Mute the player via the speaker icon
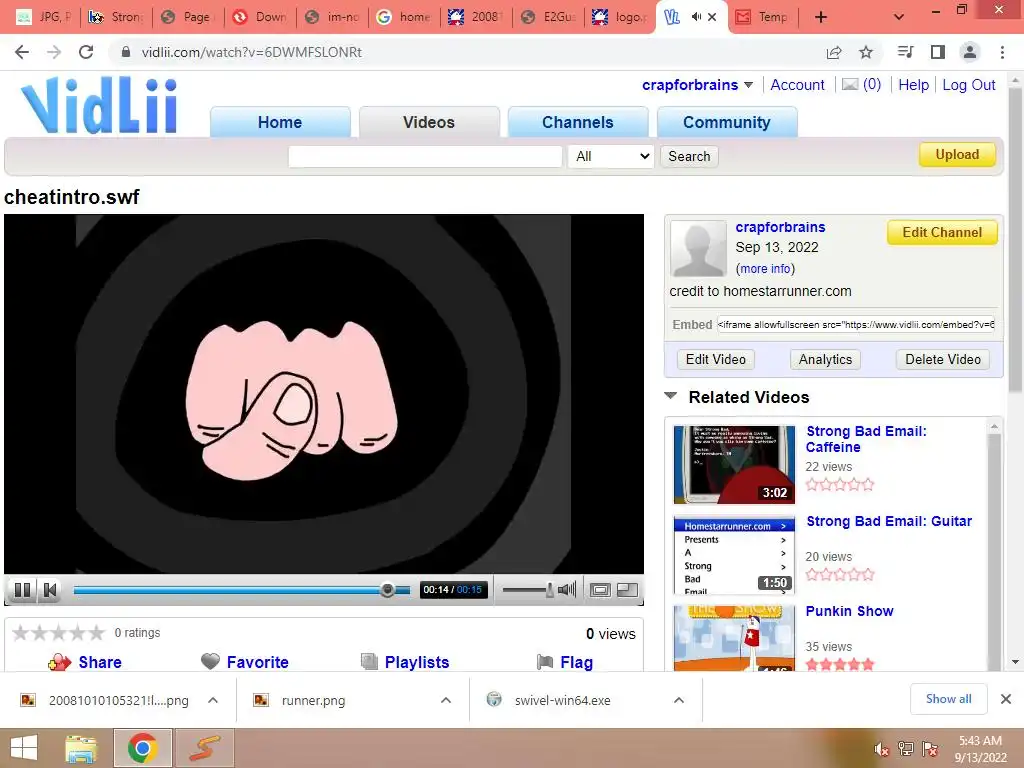This screenshot has height=768, width=1024. [x=566, y=590]
